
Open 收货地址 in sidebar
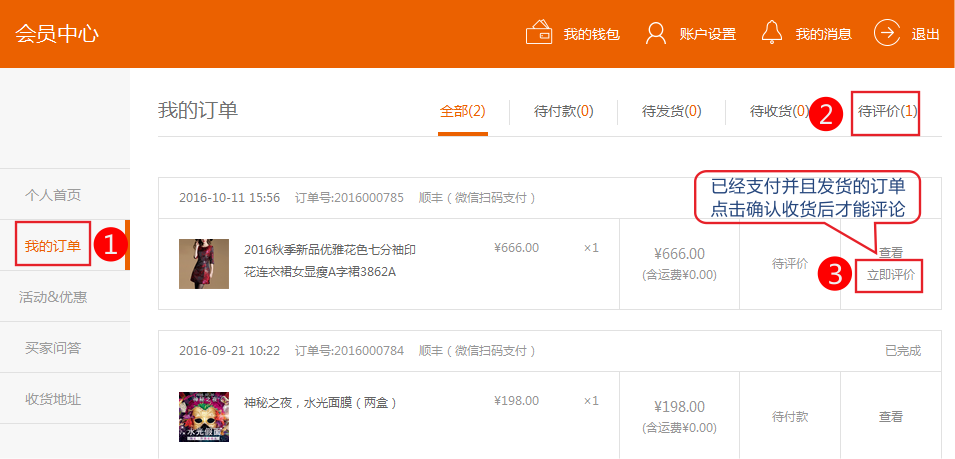coord(53,399)
